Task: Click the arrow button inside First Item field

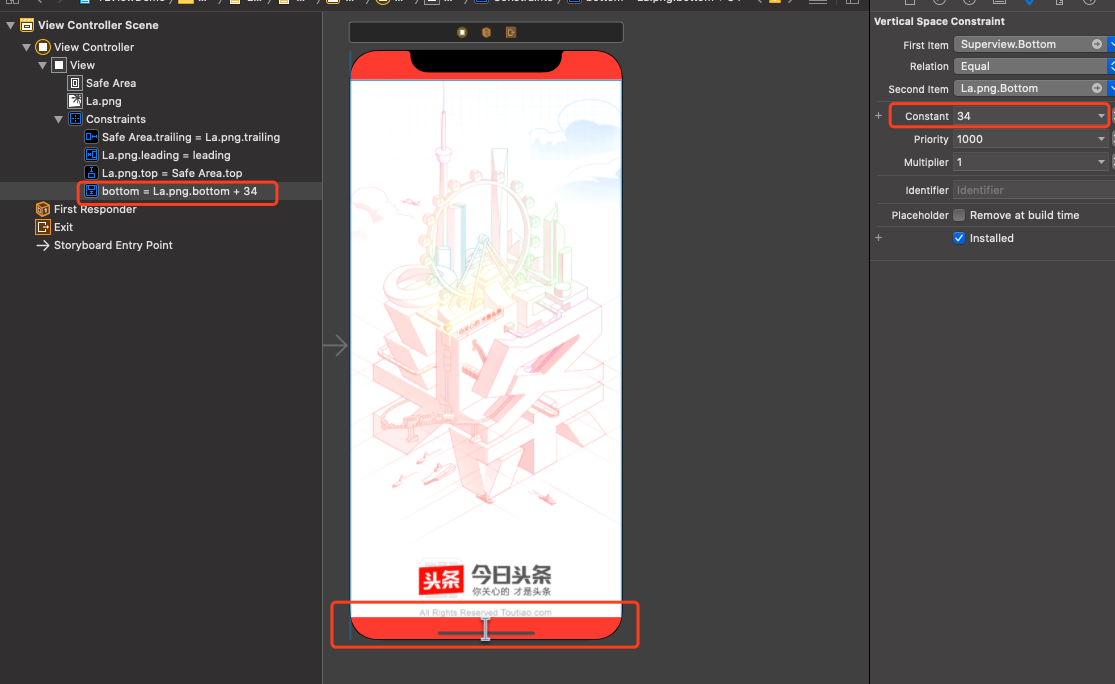Action: 1097,44
